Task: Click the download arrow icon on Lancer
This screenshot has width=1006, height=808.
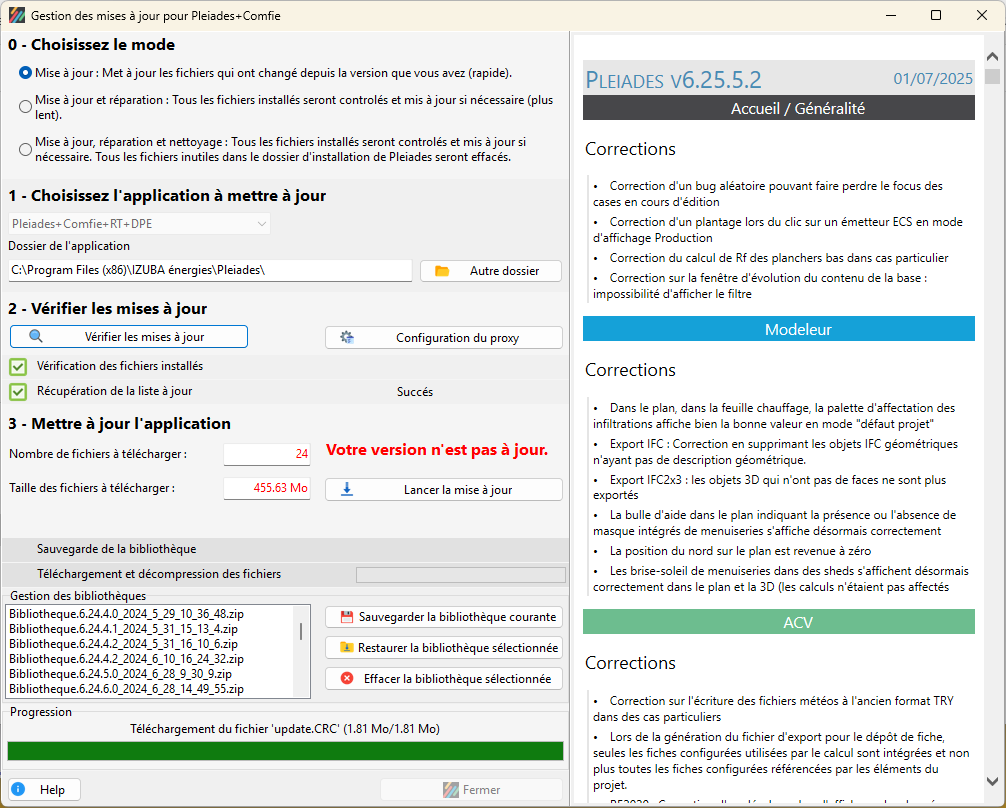Action: pyautogui.click(x=347, y=489)
